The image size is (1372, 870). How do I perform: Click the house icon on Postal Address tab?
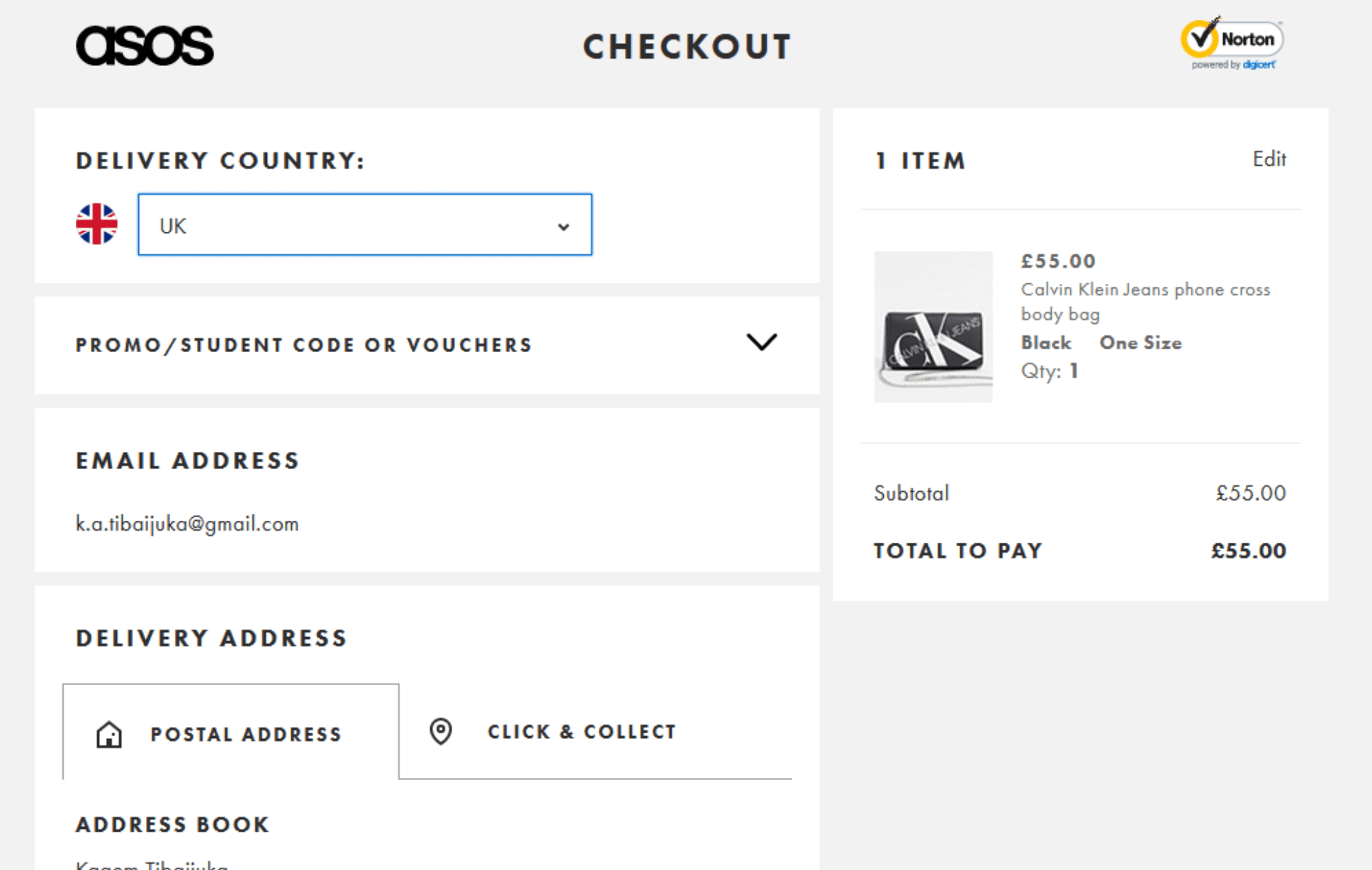[109, 735]
